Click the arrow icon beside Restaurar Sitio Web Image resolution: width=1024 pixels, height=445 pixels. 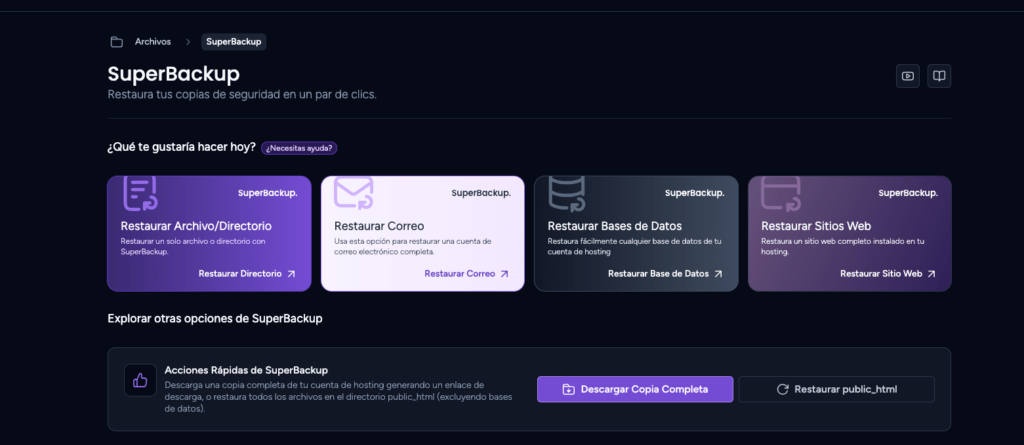[x=931, y=274]
